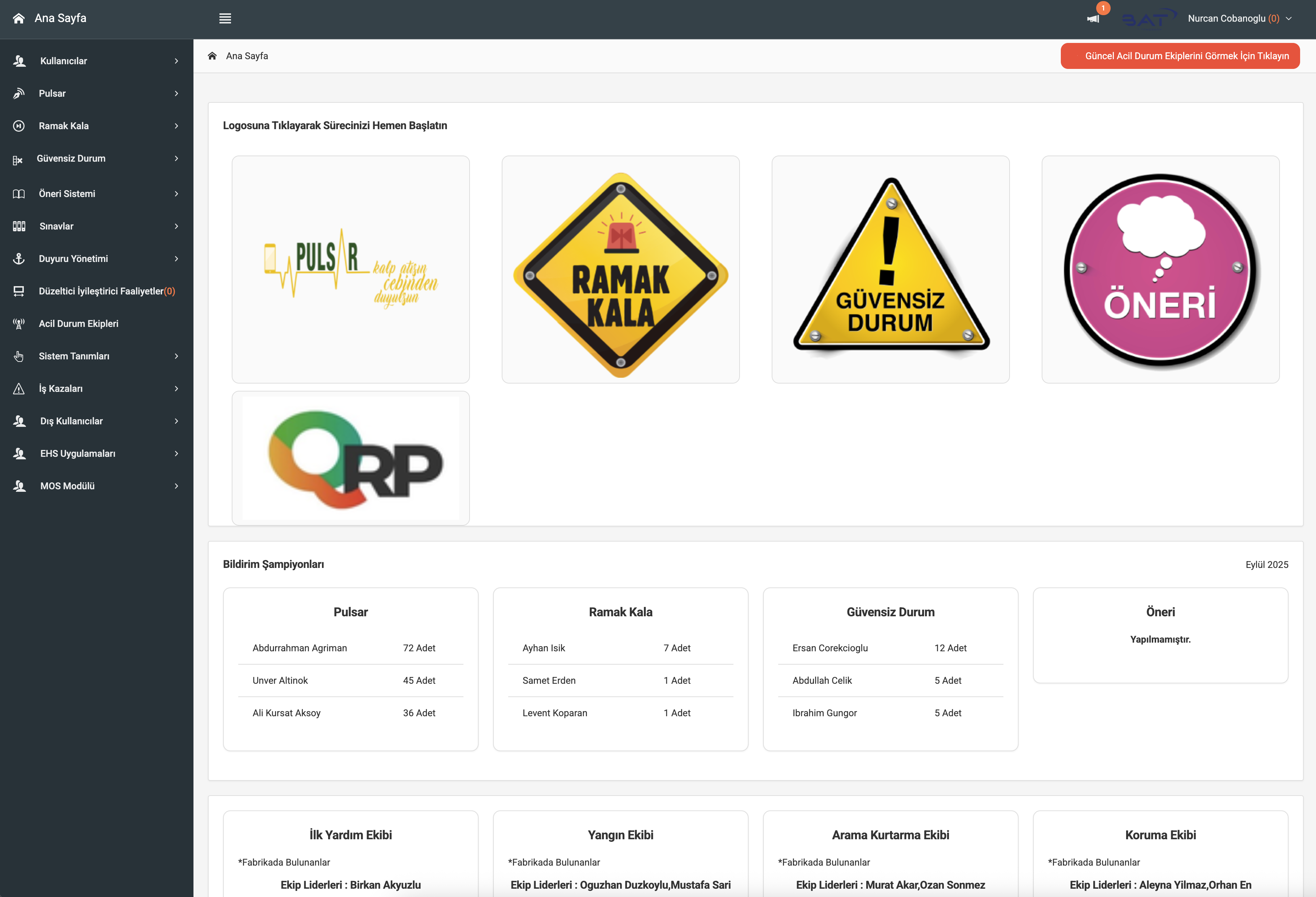Image resolution: width=1316 pixels, height=897 pixels.
Task: Click the Ana Sayfa home icon in header
Action: coord(19,18)
